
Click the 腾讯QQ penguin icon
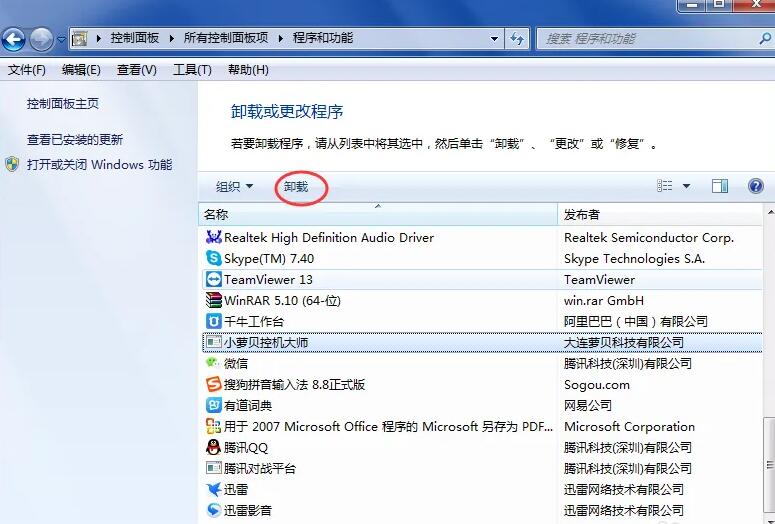213,447
